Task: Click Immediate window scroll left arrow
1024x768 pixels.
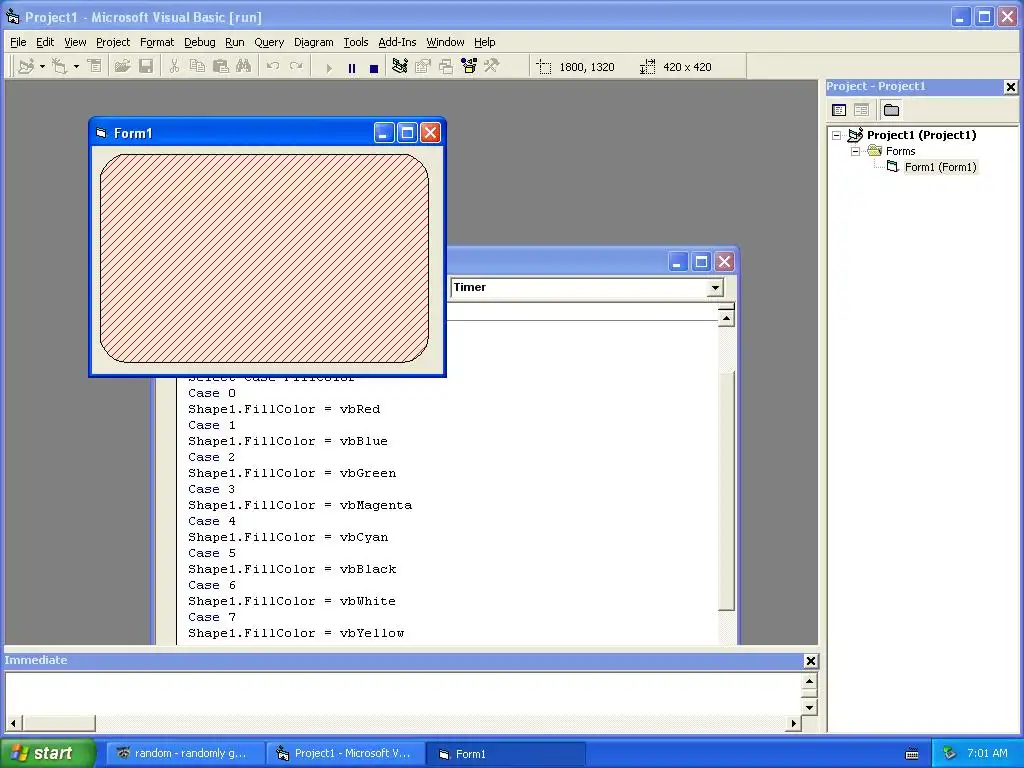Action: coord(13,723)
